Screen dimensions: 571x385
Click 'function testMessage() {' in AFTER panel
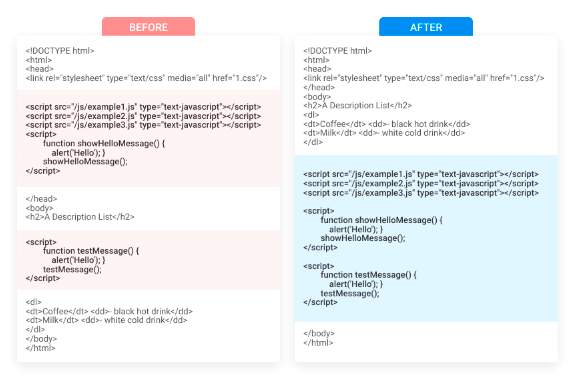point(369,275)
